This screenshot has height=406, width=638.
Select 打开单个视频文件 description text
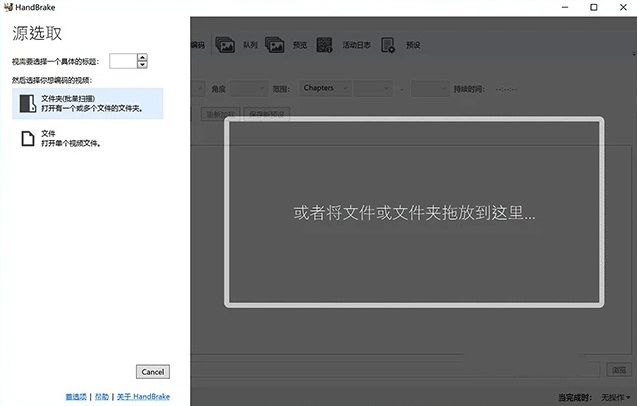71,143
